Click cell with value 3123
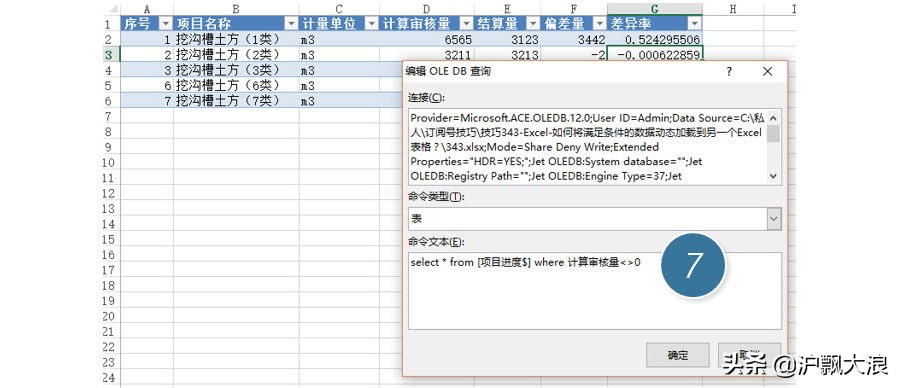 pyautogui.click(x=507, y=39)
